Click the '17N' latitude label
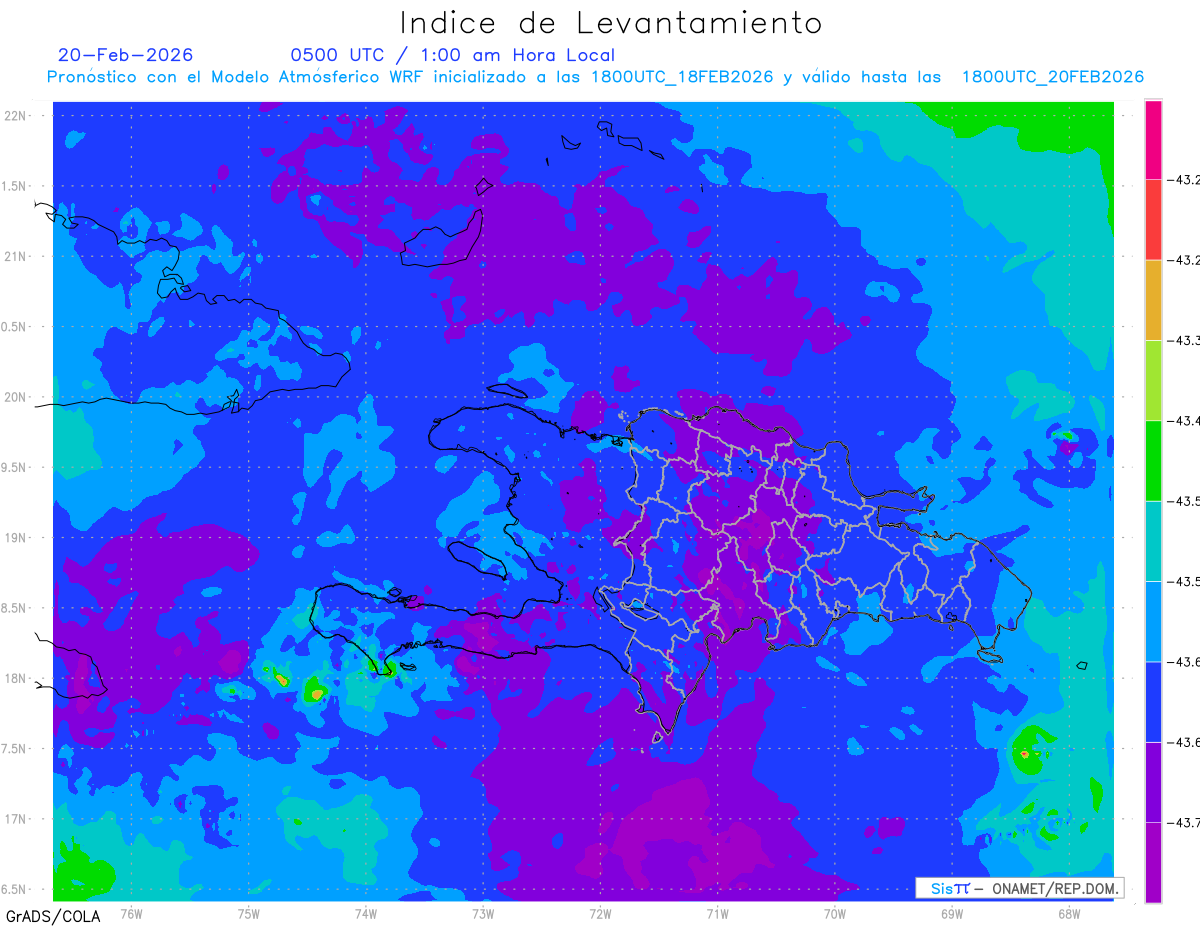The image size is (1200, 927). point(16,819)
